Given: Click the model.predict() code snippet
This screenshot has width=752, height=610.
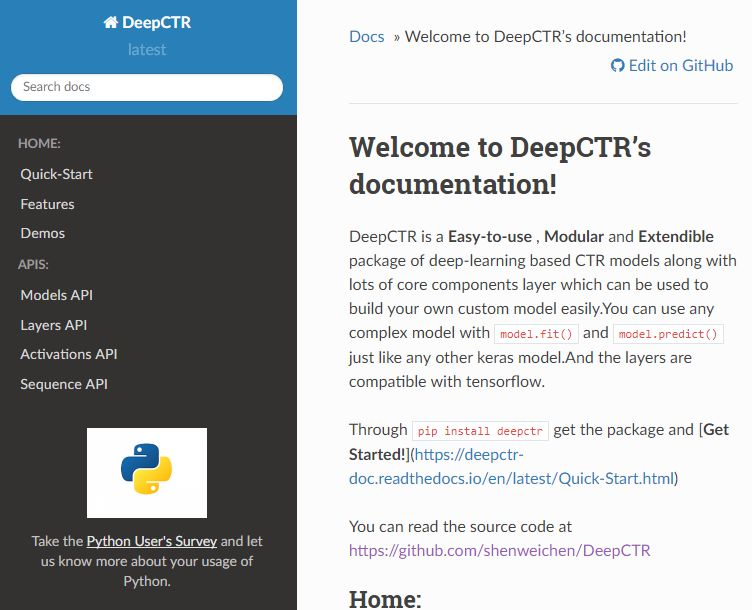Looking at the screenshot, I should pyautogui.click(x=668, y=334).
